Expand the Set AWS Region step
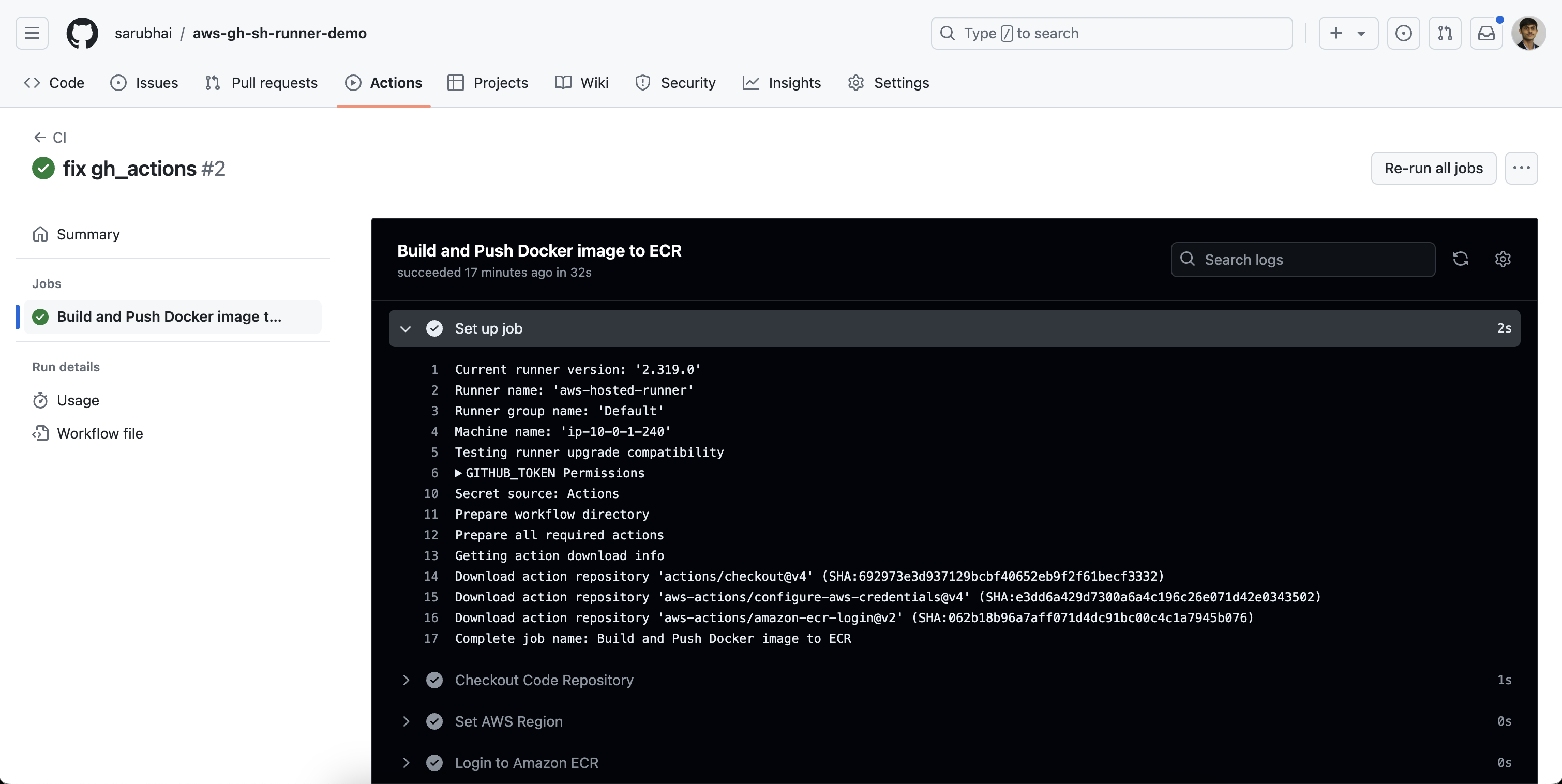This screenshot has height=784, width=1562. (x=405, y=721)
